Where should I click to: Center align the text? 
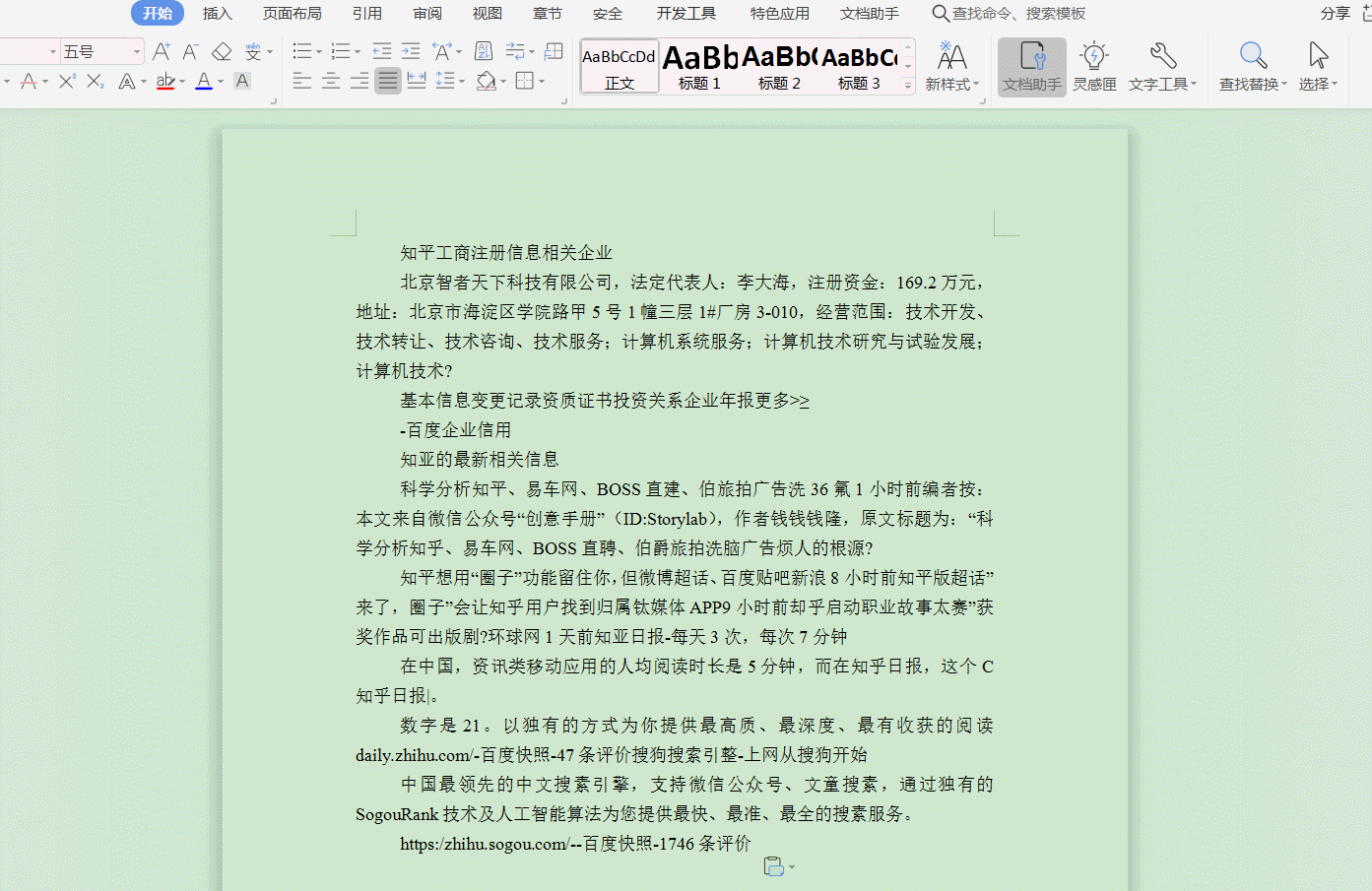(331, 81)
